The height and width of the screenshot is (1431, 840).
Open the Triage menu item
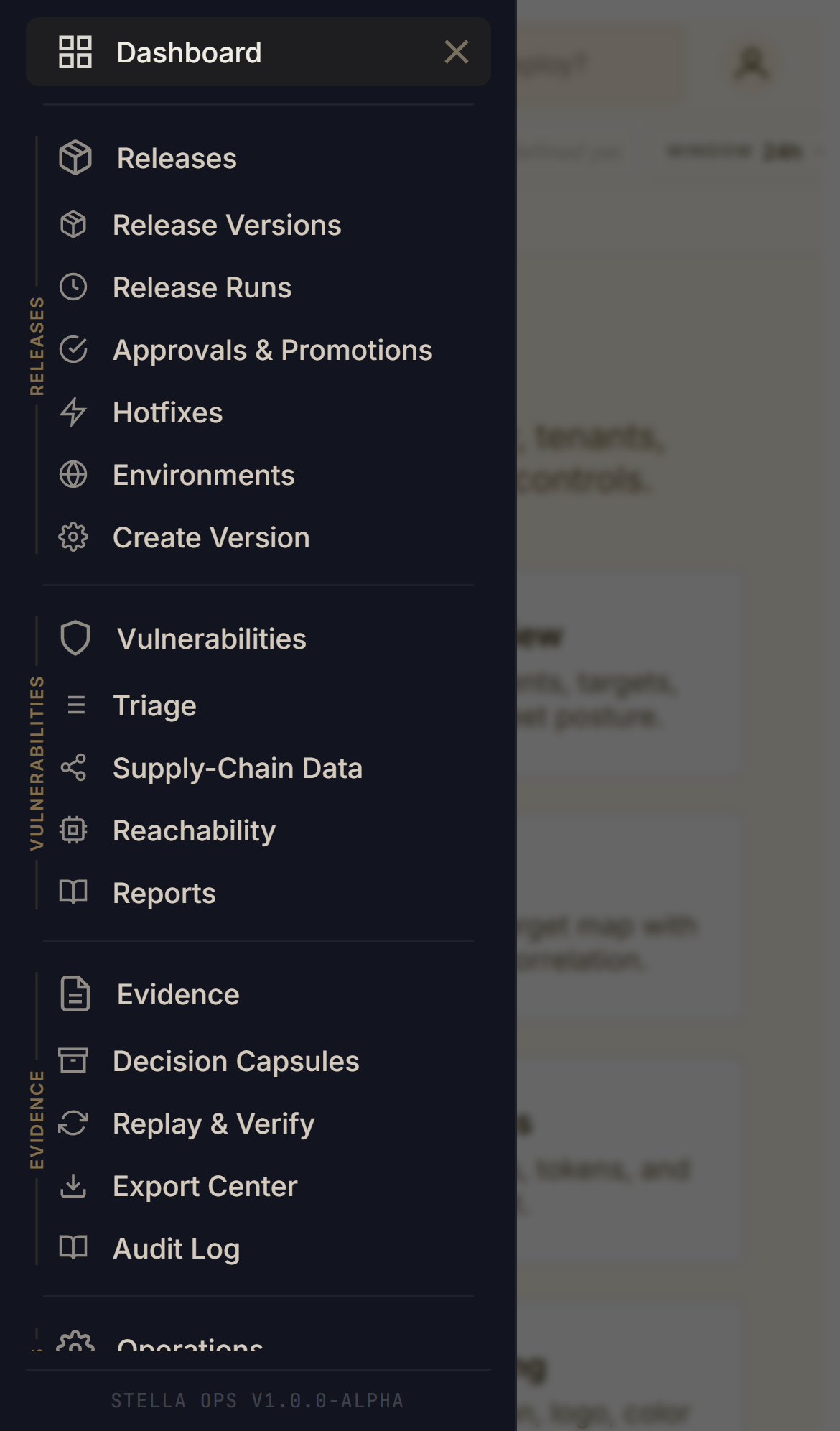pyautogui.click(x=154, y=706)
